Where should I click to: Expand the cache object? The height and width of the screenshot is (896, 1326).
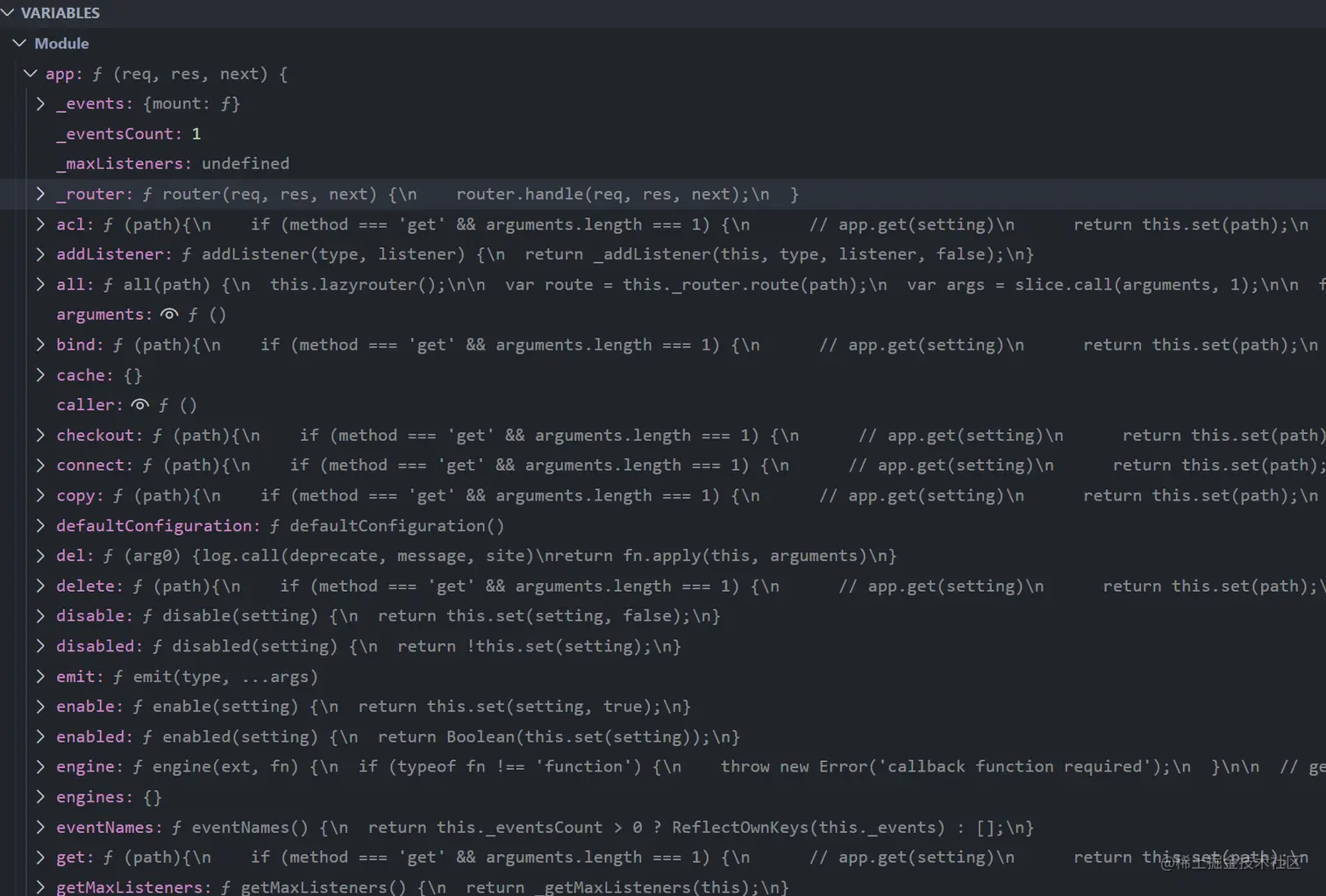[x=40, y=374]
